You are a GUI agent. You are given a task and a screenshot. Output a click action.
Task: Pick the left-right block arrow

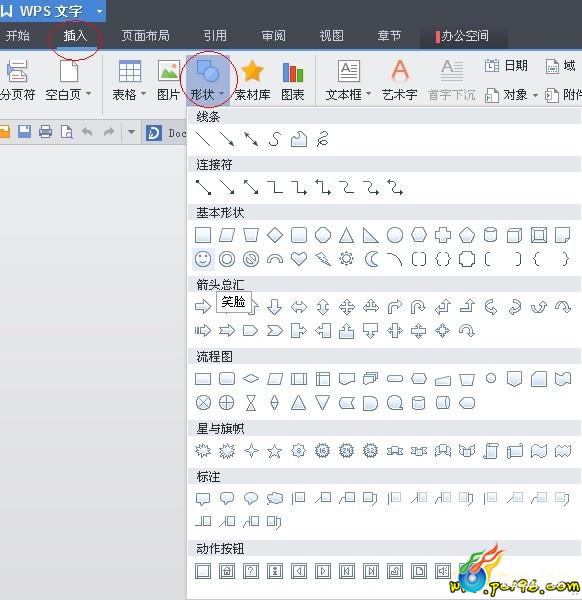299,307
